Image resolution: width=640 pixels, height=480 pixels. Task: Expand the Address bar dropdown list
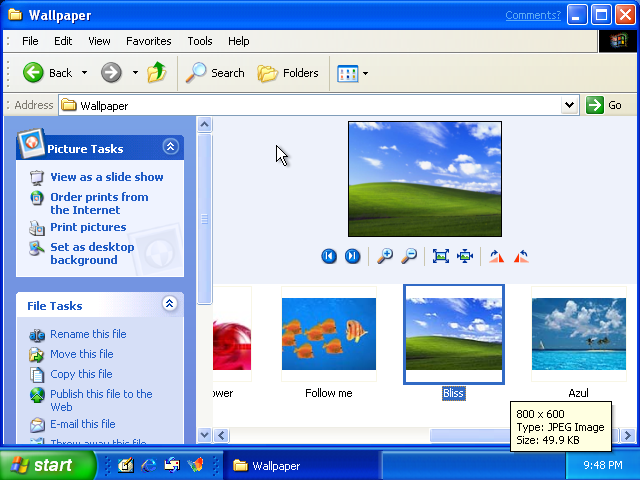pyautogui.click(x=569, y=105)
